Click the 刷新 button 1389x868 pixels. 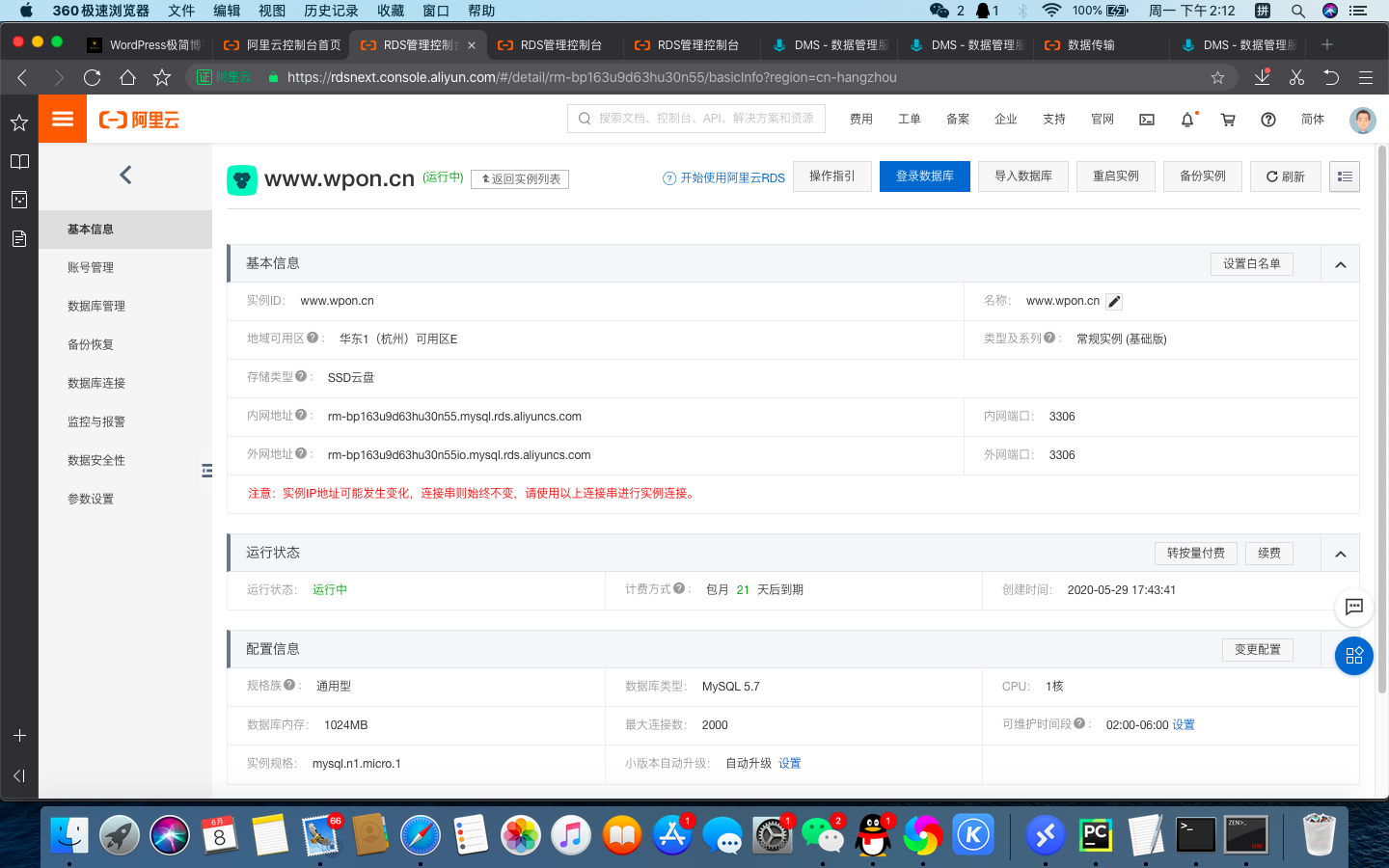pos(1286,176)
